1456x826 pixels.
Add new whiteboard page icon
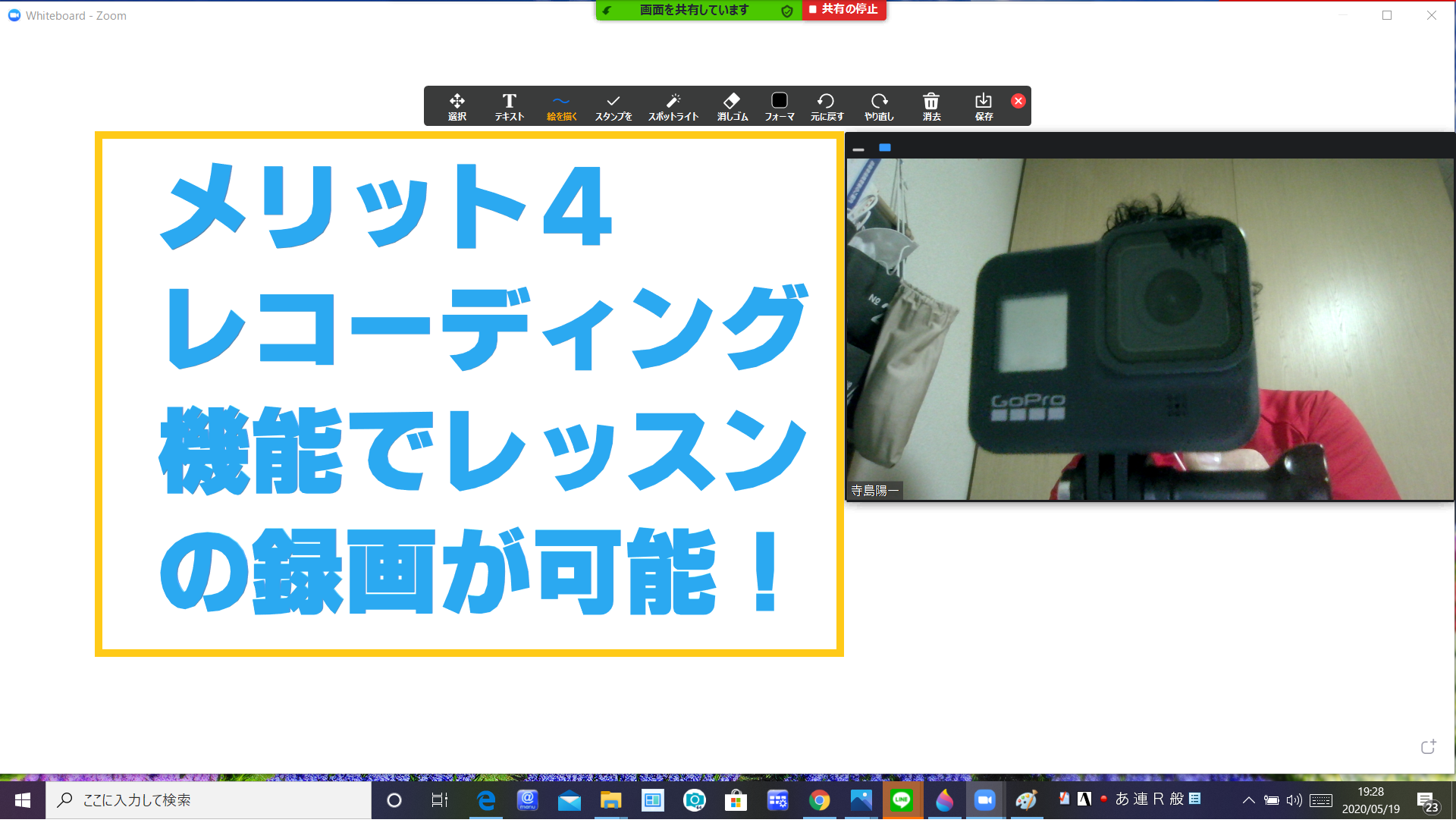(x=1428, y=747)
